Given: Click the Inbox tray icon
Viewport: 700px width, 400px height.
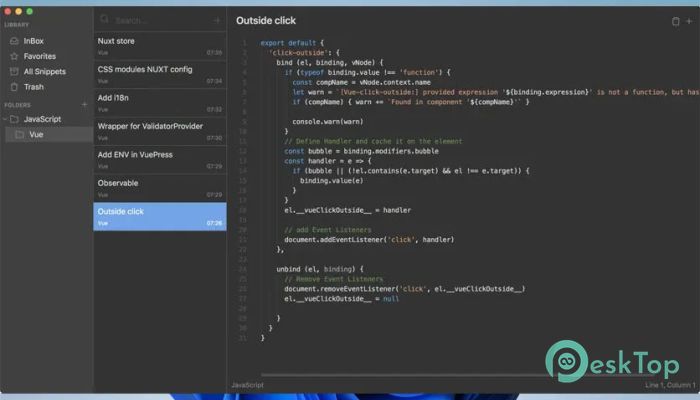Looking at the screenshot, I should pos(14,41).
